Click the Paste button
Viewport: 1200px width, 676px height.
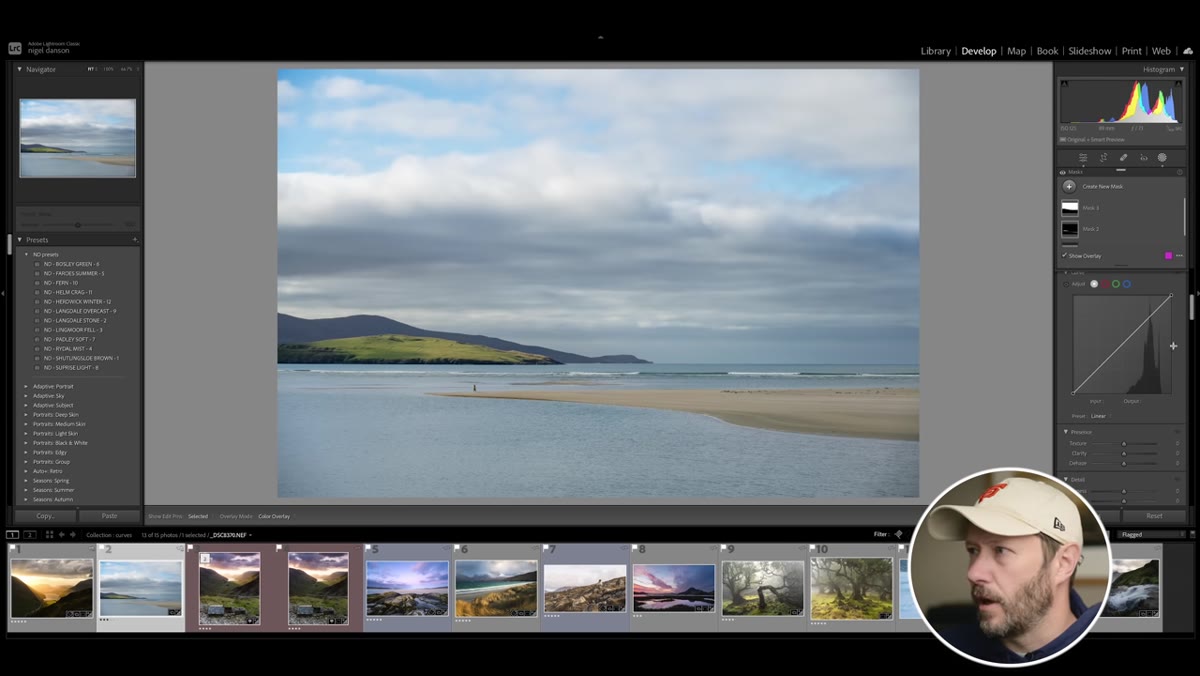pos(109,516)
